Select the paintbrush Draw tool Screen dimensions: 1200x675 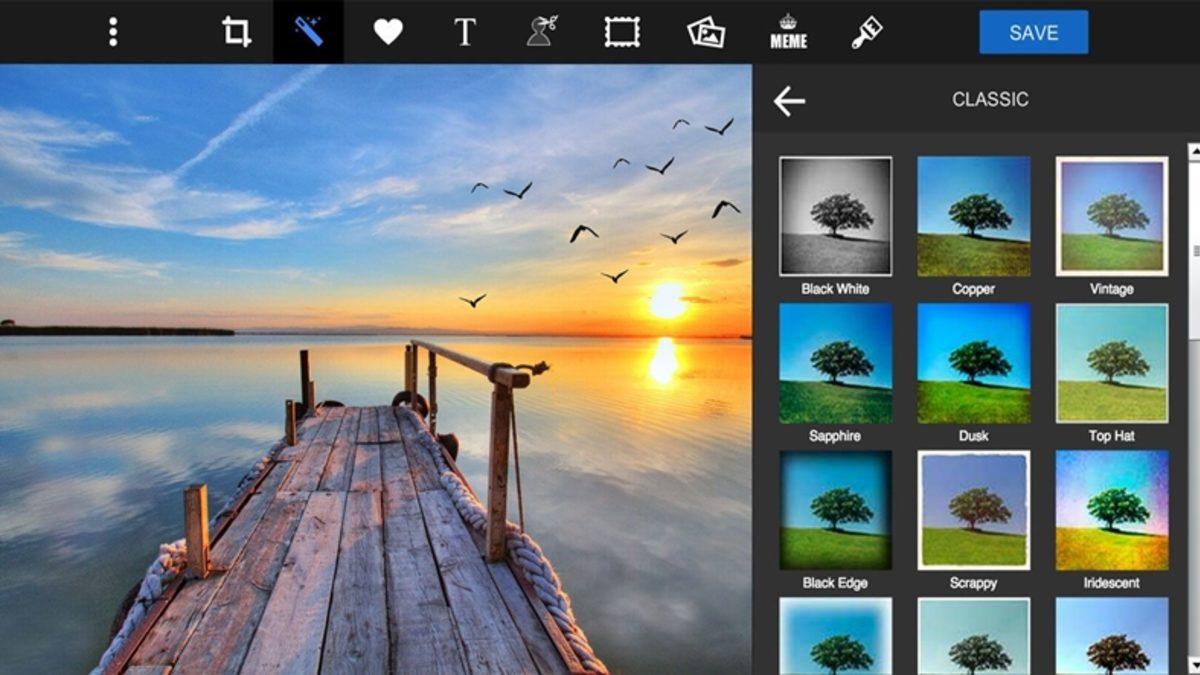pos(866,31)
